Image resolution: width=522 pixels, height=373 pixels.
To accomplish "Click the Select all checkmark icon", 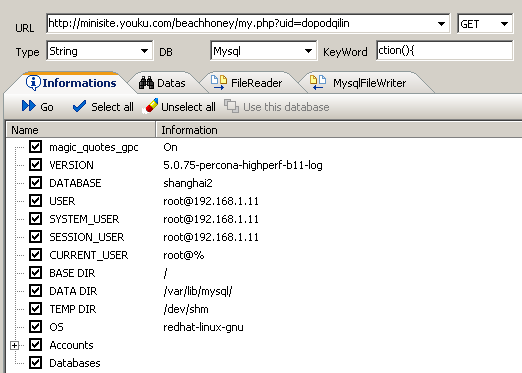I will (79, 106).
